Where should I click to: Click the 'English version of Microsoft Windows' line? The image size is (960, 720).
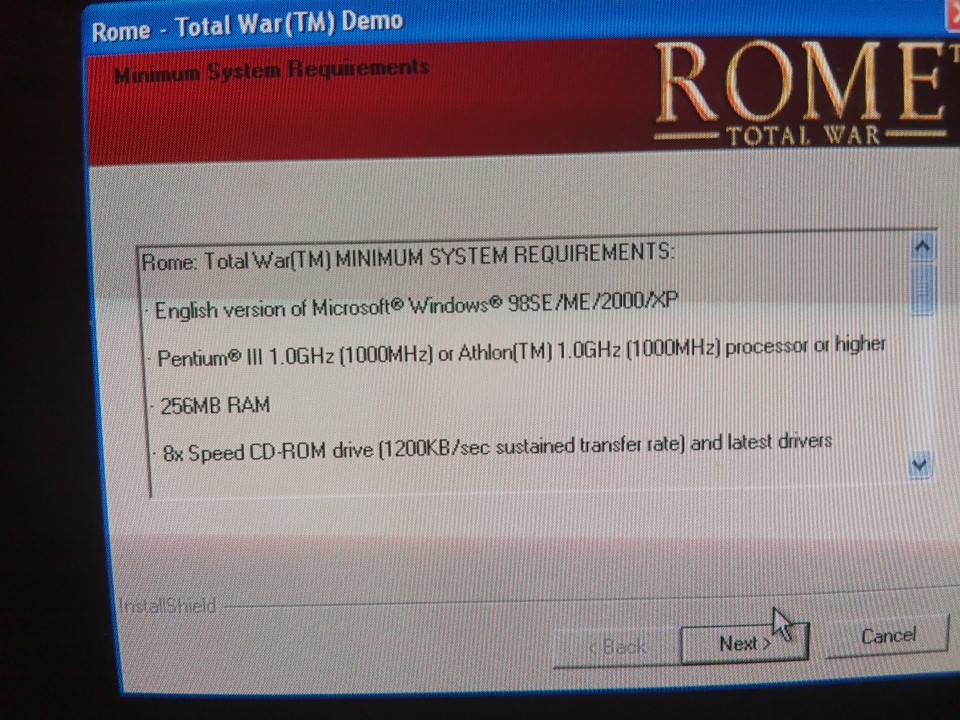pyautogui.click(x=416, y=306)
